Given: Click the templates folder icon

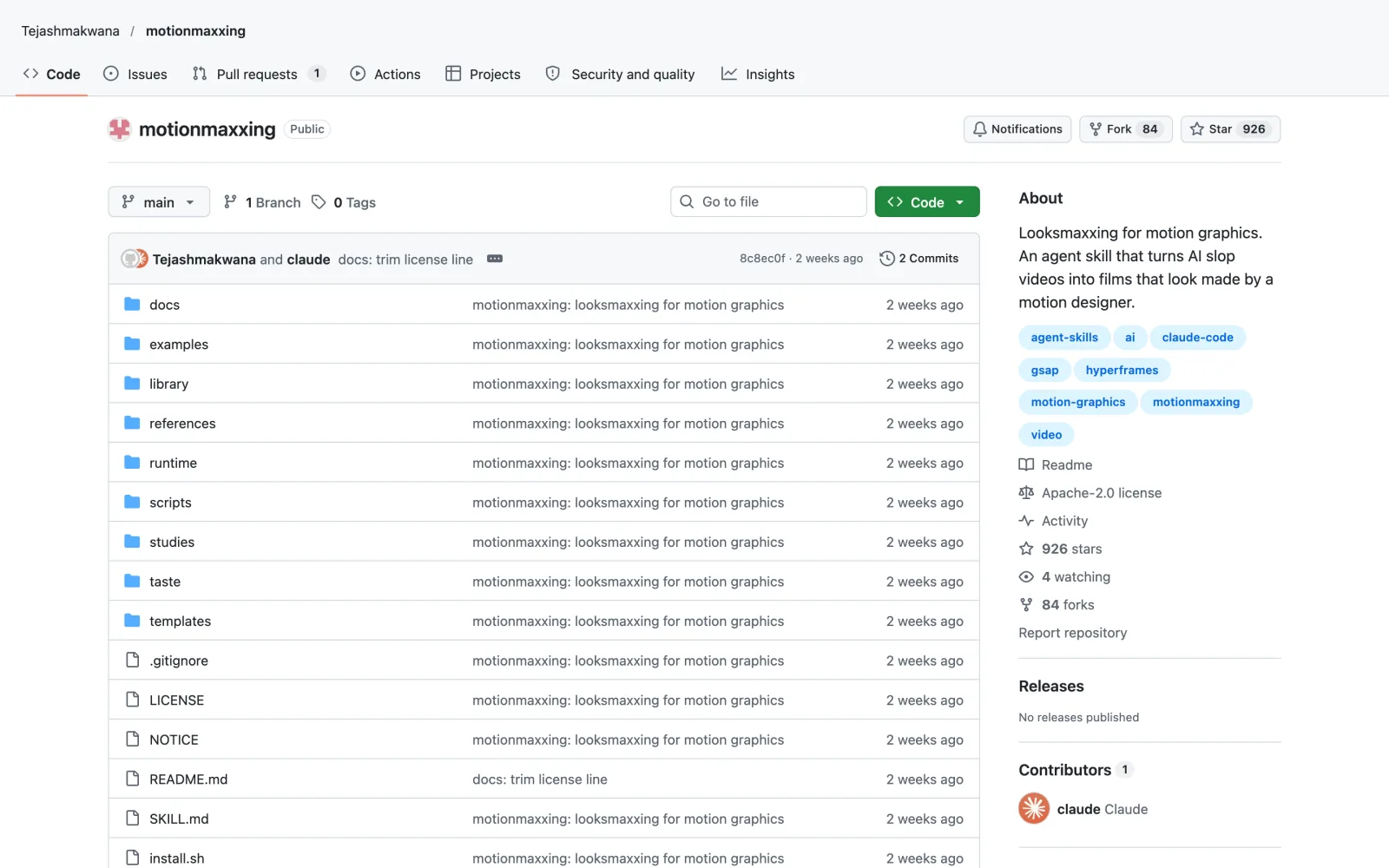Looking at the screenshot, I should pyautogui.click(x=132, y=621).
